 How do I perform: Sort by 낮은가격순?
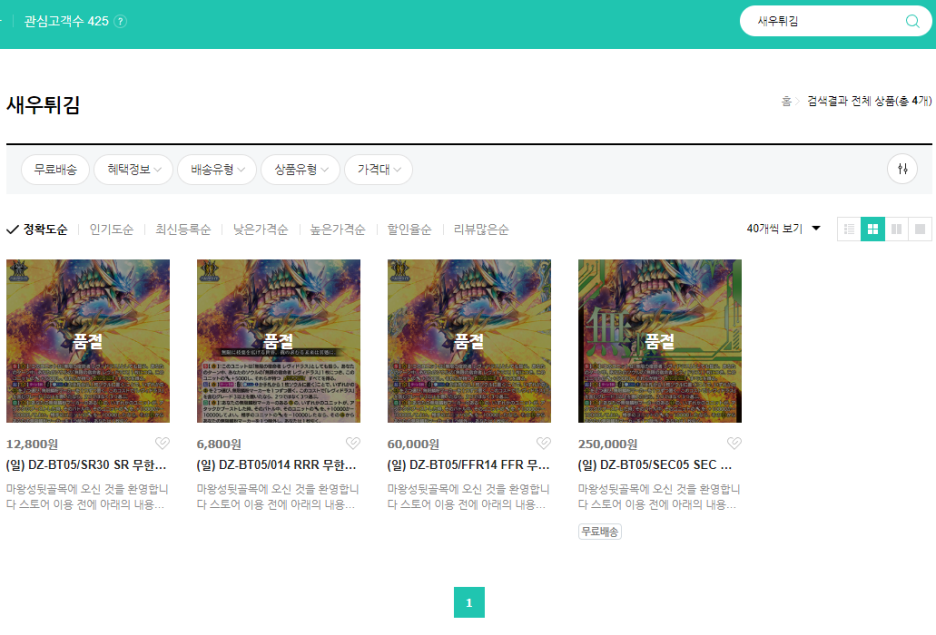click(x=260, y=229)
